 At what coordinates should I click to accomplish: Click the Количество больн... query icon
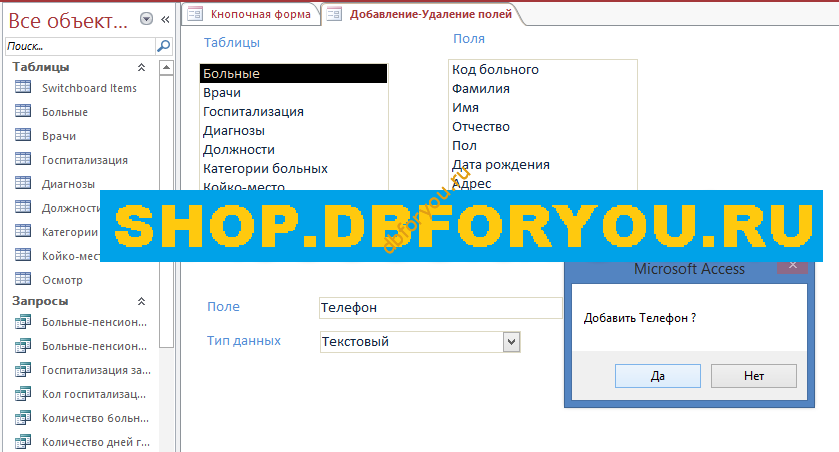[23, 418]
